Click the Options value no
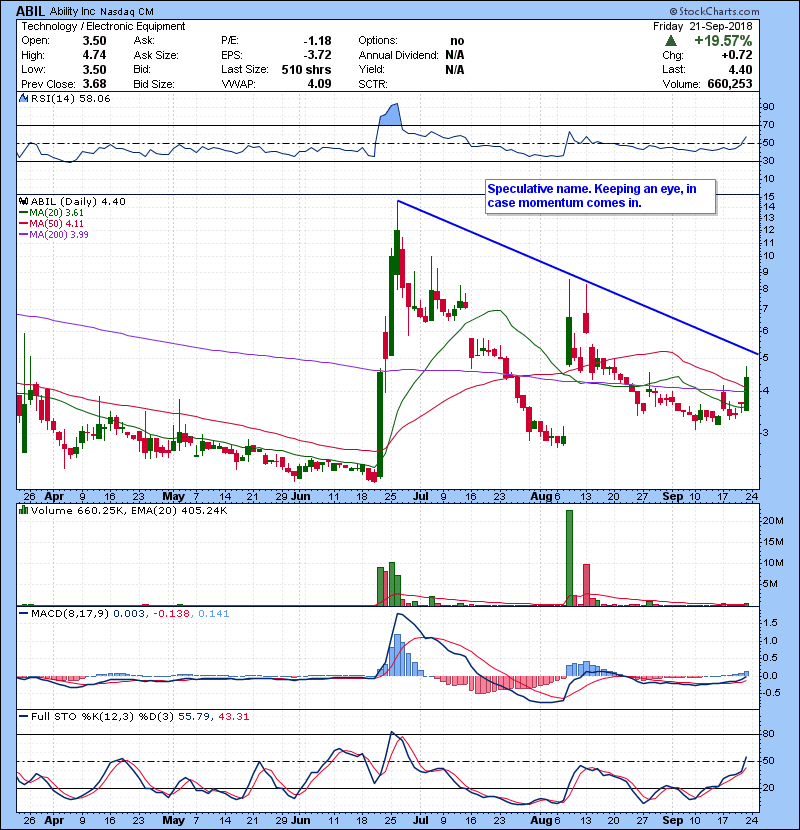 point(457,41)
